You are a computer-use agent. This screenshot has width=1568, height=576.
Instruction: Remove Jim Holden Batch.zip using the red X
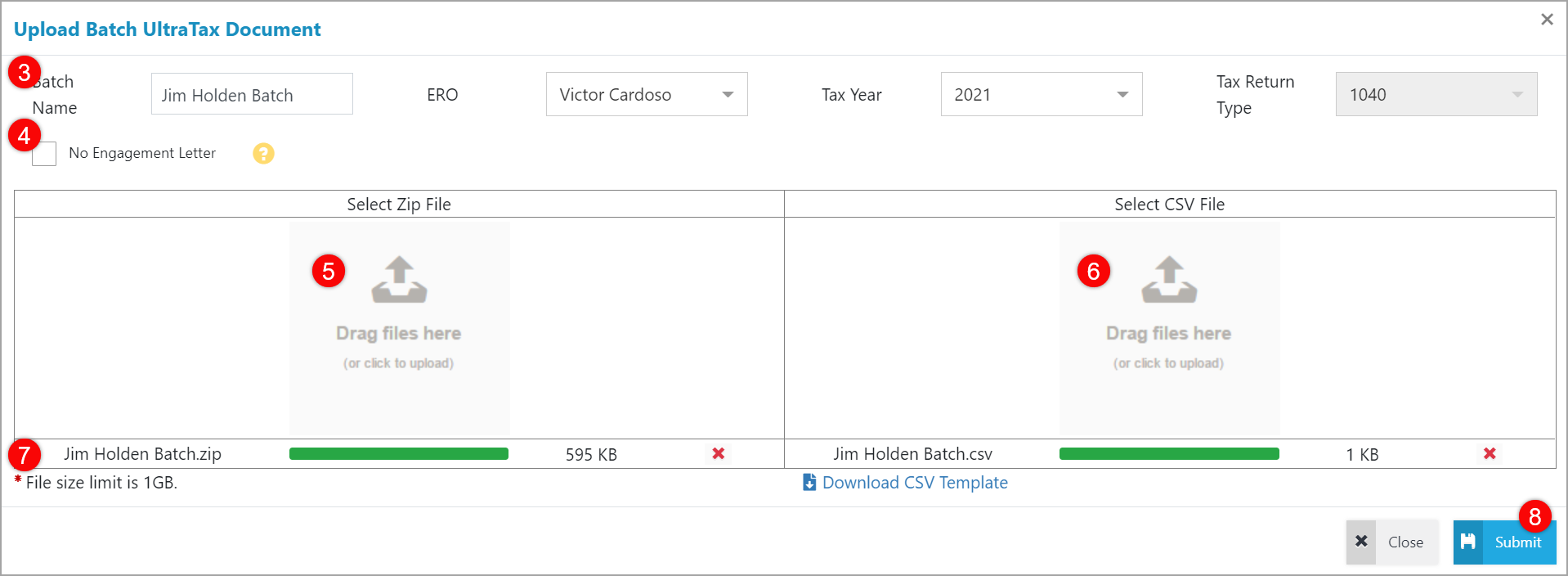click(x=719, y=454)
